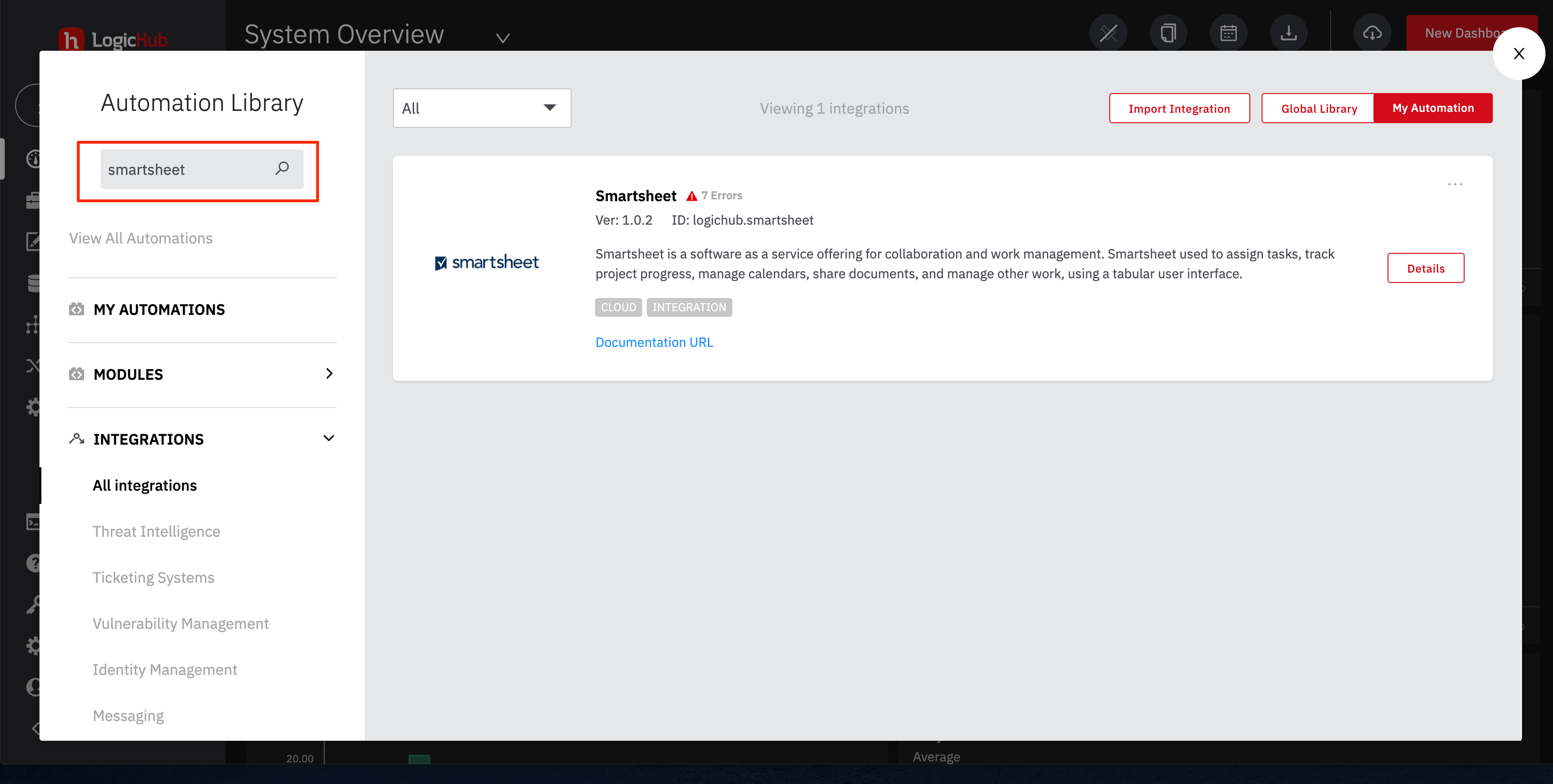The width and height of the screenshot is (1553, 784).
Task: Open the Documentation URL link
Action: coord(654,342)
